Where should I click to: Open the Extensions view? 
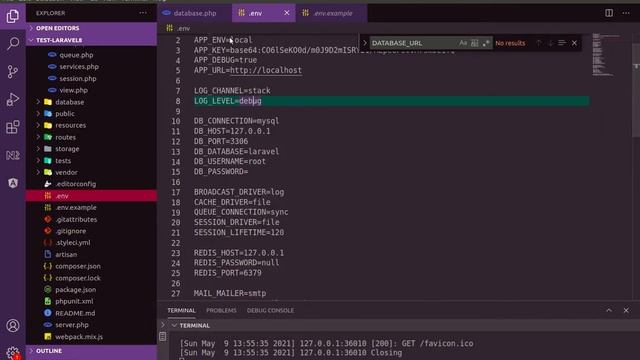pos(13,127)
